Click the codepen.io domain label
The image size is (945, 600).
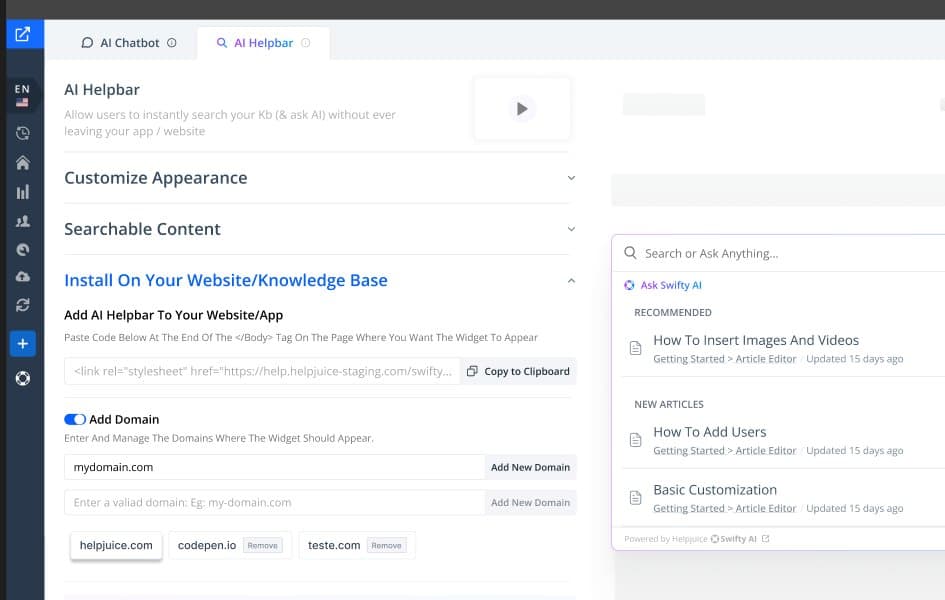207,545
